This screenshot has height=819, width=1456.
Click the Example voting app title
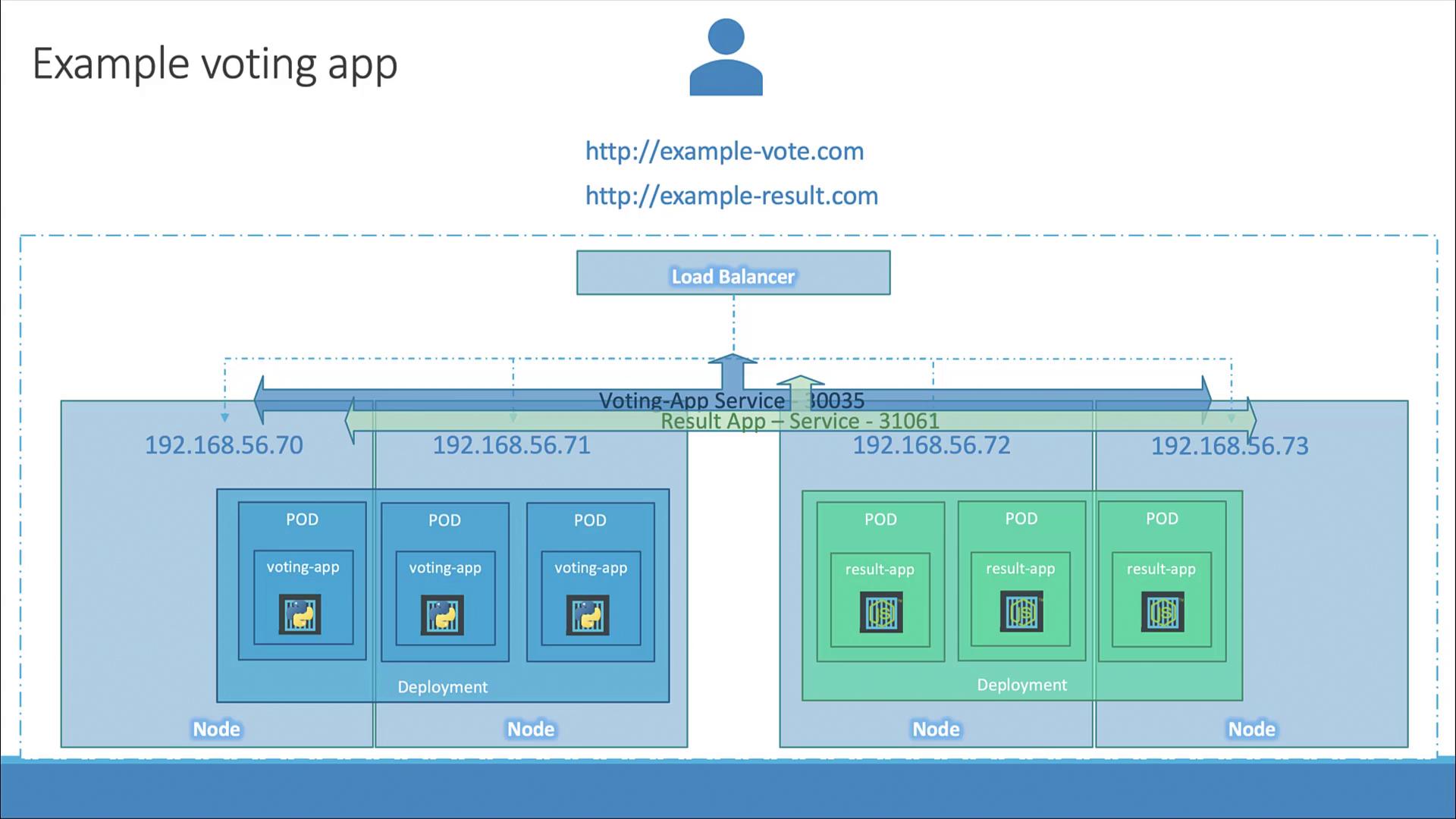pyautogui.click(x=215, y=64)
